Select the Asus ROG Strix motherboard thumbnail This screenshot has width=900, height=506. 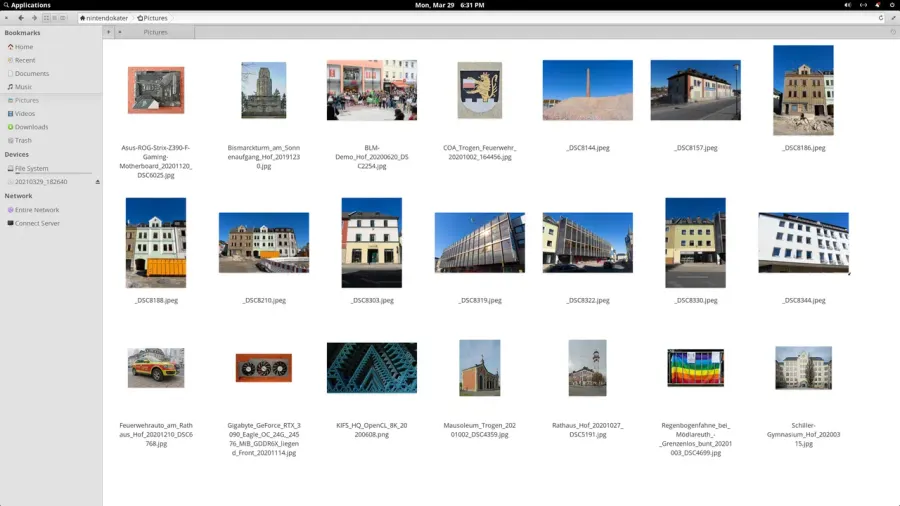(156, 90)
